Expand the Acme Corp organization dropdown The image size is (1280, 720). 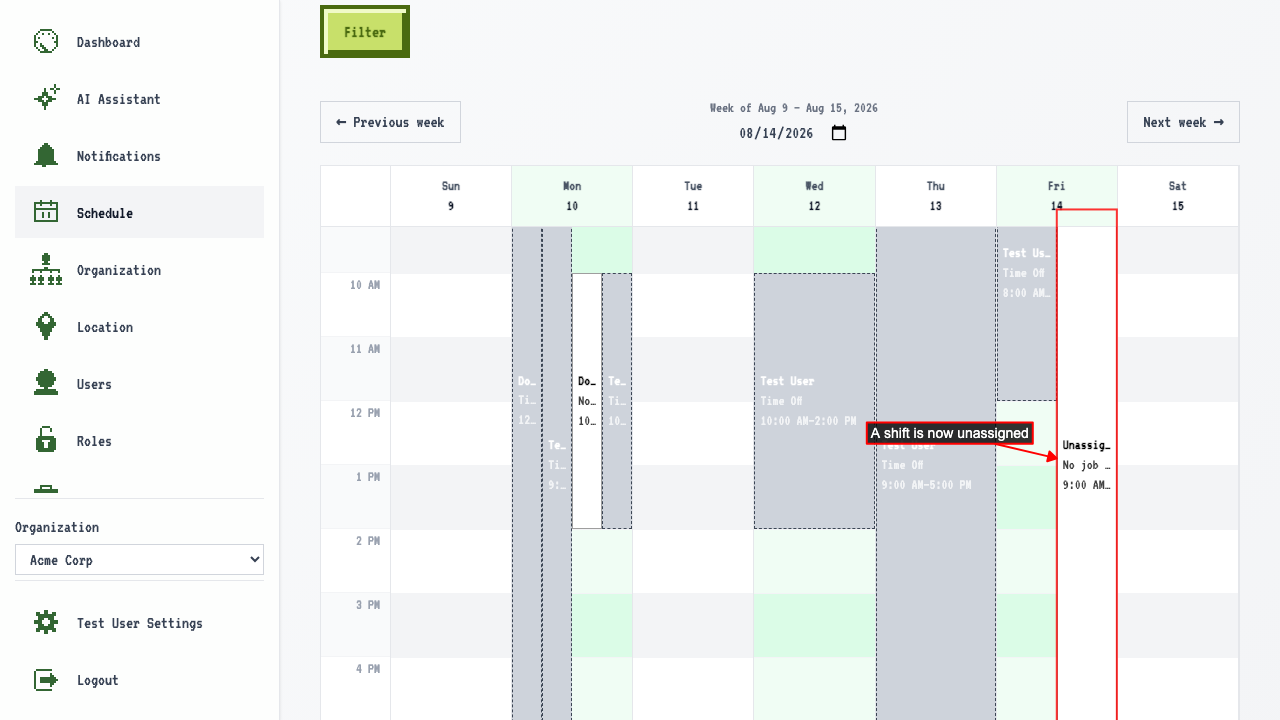(x=139, y=560)
